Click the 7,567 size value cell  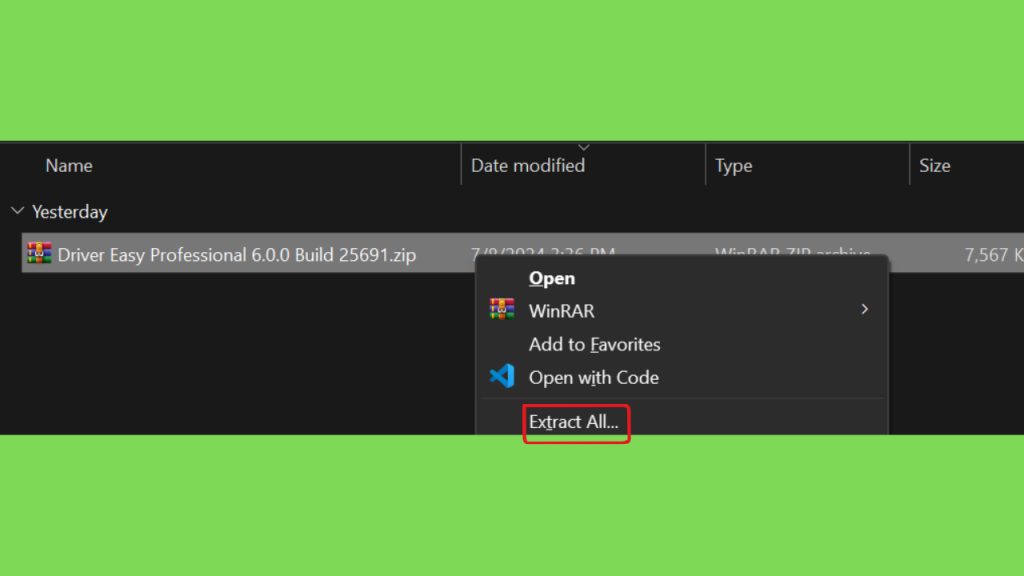[x=993, y=255]
